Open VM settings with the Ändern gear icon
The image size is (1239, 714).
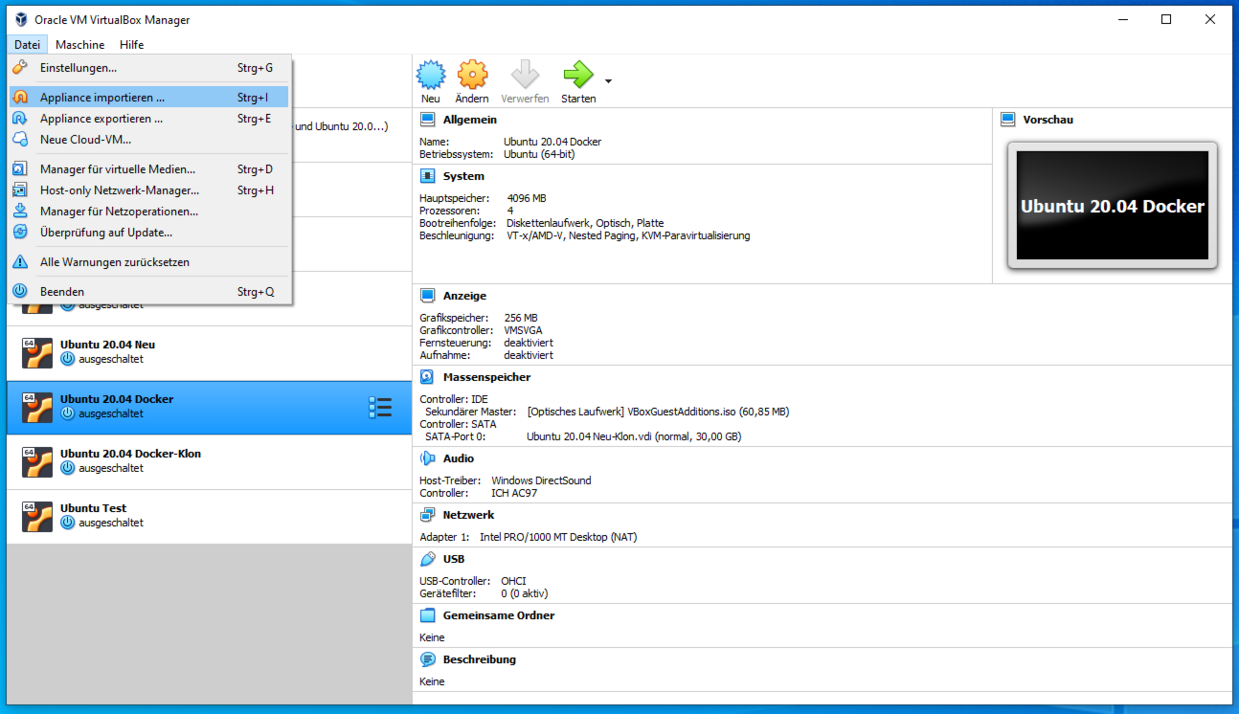tap(472, 76)
